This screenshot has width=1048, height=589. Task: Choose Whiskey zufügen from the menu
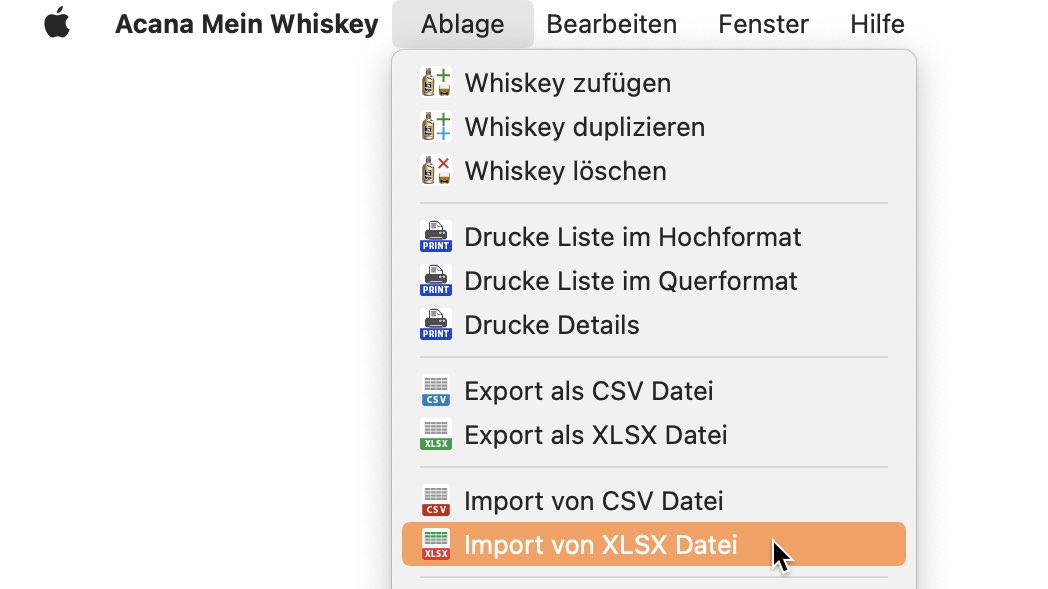[567, 83]
